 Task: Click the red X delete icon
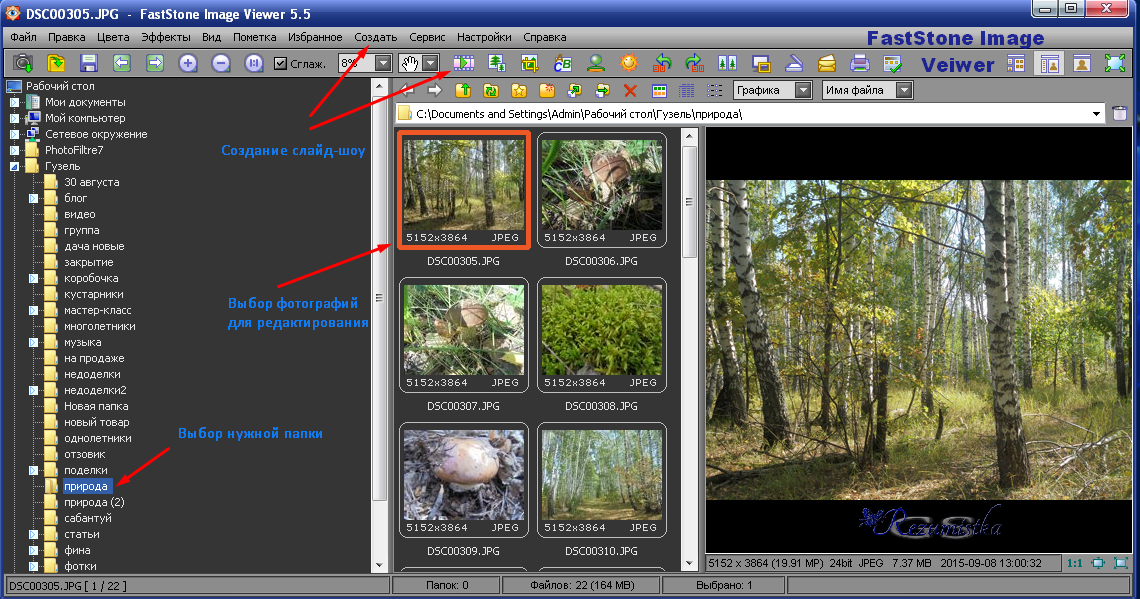click(630, 90)
